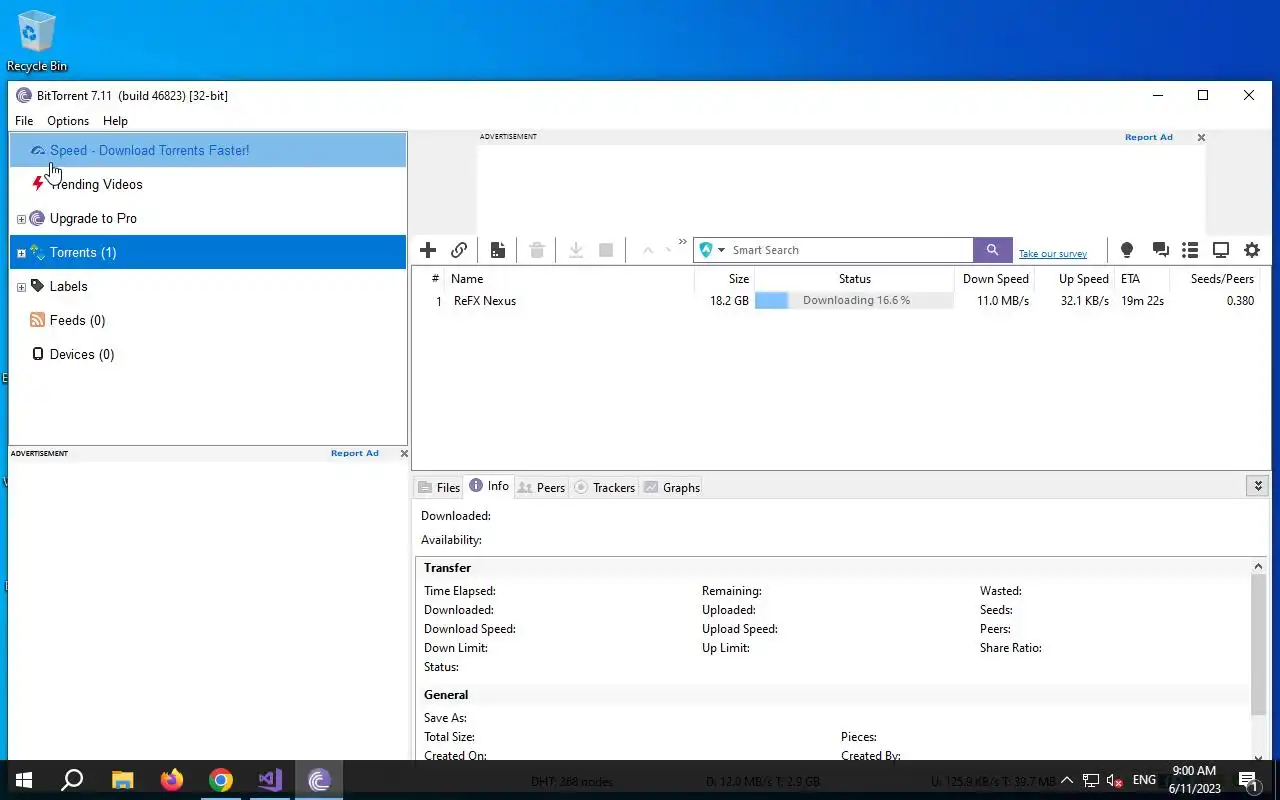Viewport: 1280px width, 800px height.
Task: Select Torrents (1) in the sidebar
Action: coord(208,252)
